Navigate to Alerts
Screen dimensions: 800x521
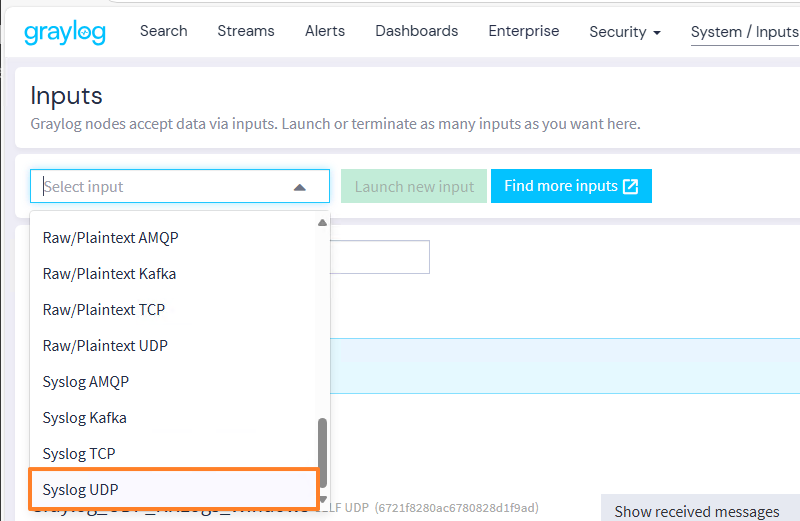click(x=325, y=31)
